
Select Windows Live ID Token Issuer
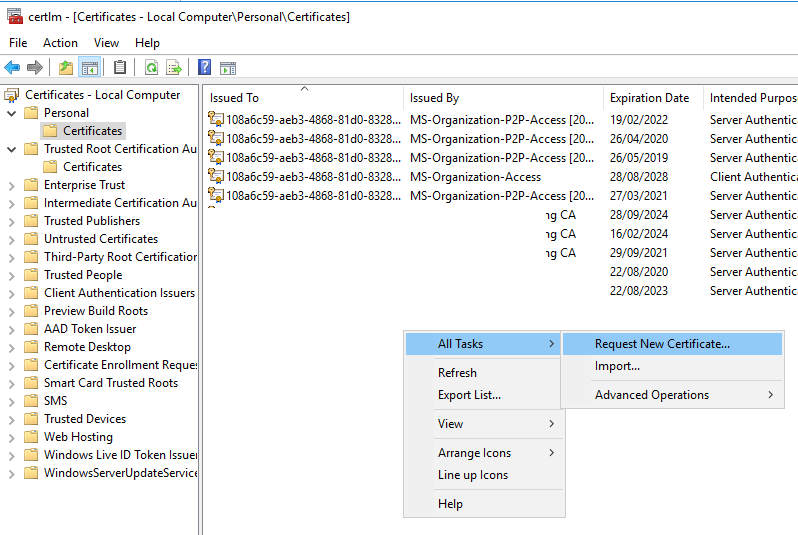(120, 455)
